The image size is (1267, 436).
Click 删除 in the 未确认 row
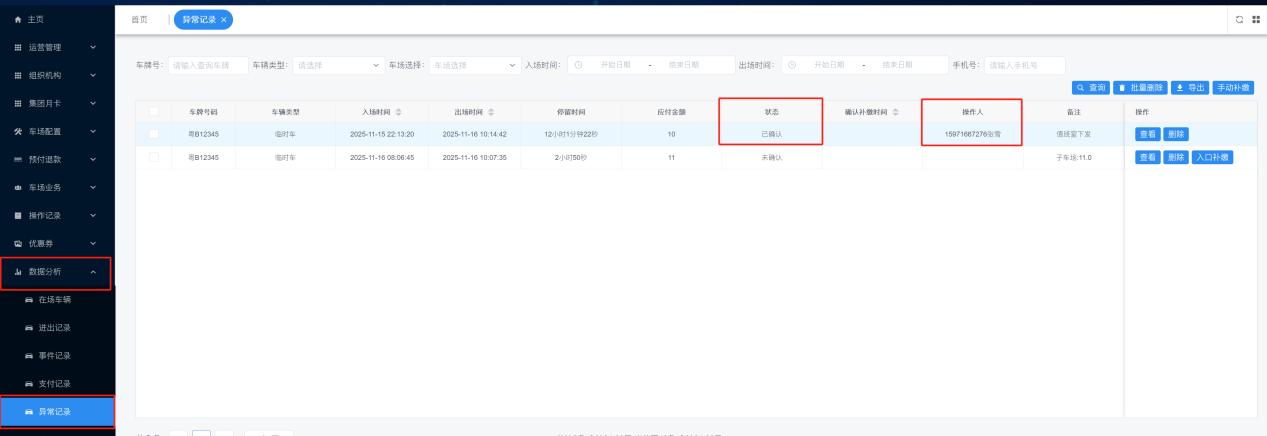pyautogui.click(x=1175, y=157)
